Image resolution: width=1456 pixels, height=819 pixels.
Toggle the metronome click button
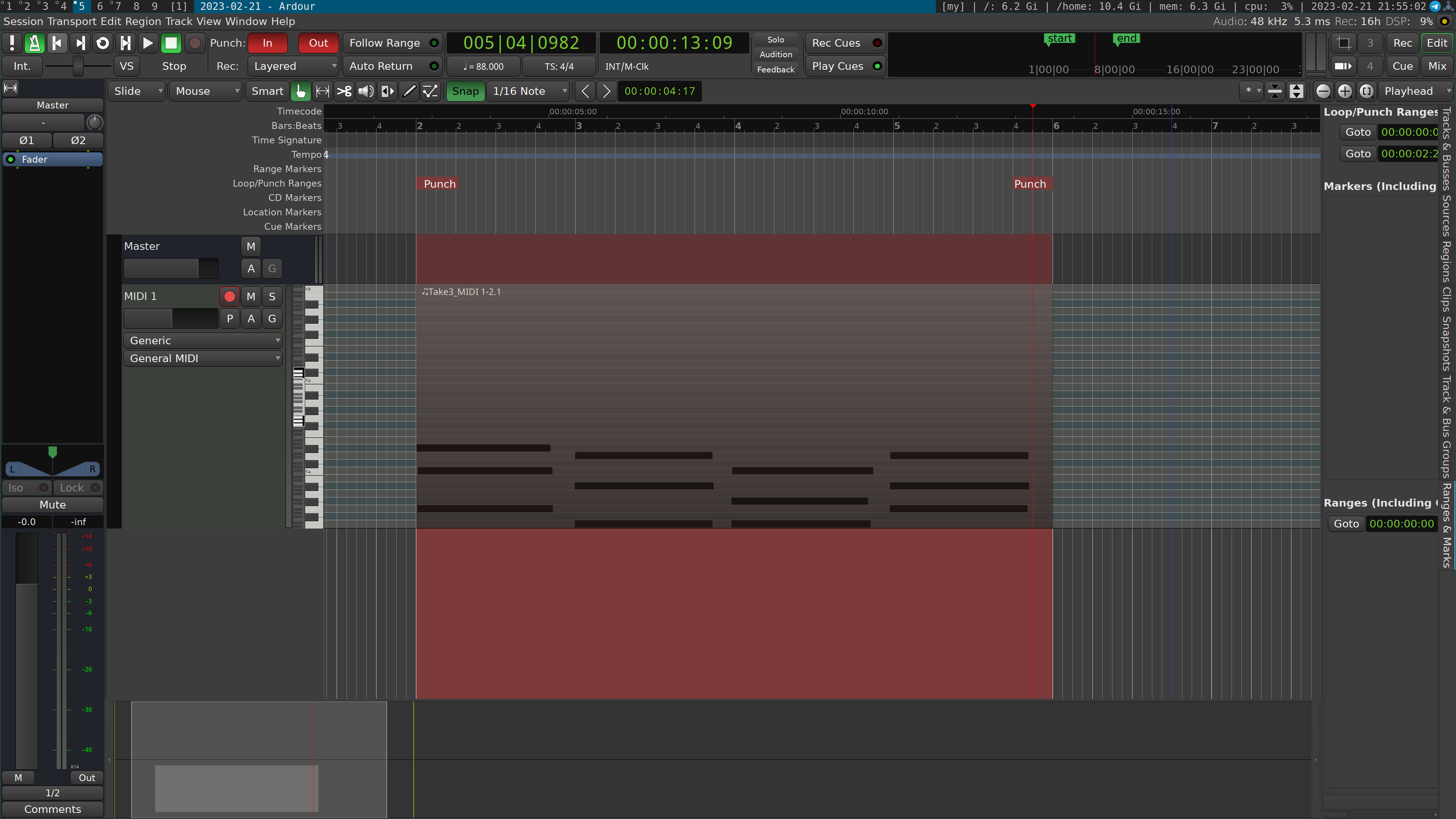[34, 43]
